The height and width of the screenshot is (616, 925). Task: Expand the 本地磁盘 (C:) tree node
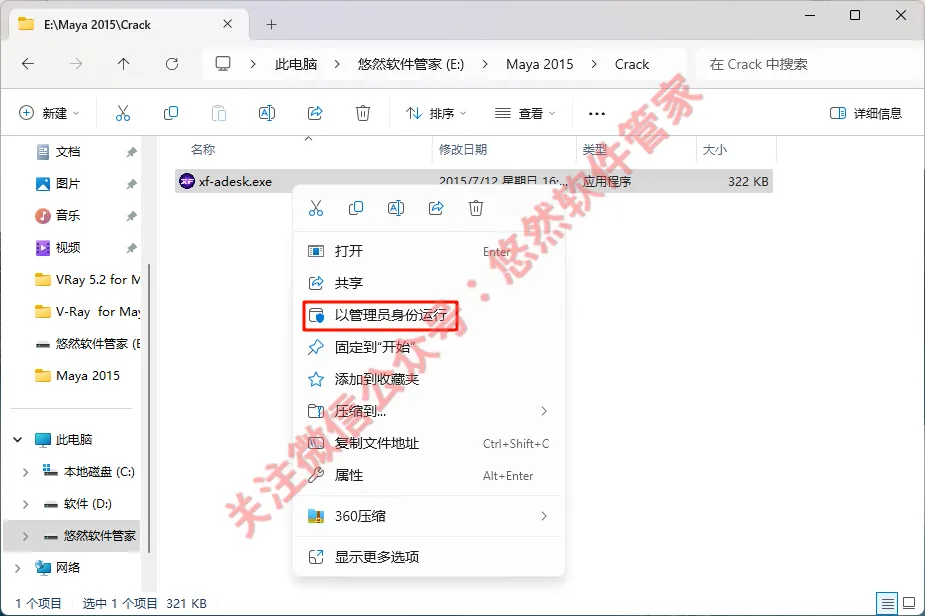25,472
